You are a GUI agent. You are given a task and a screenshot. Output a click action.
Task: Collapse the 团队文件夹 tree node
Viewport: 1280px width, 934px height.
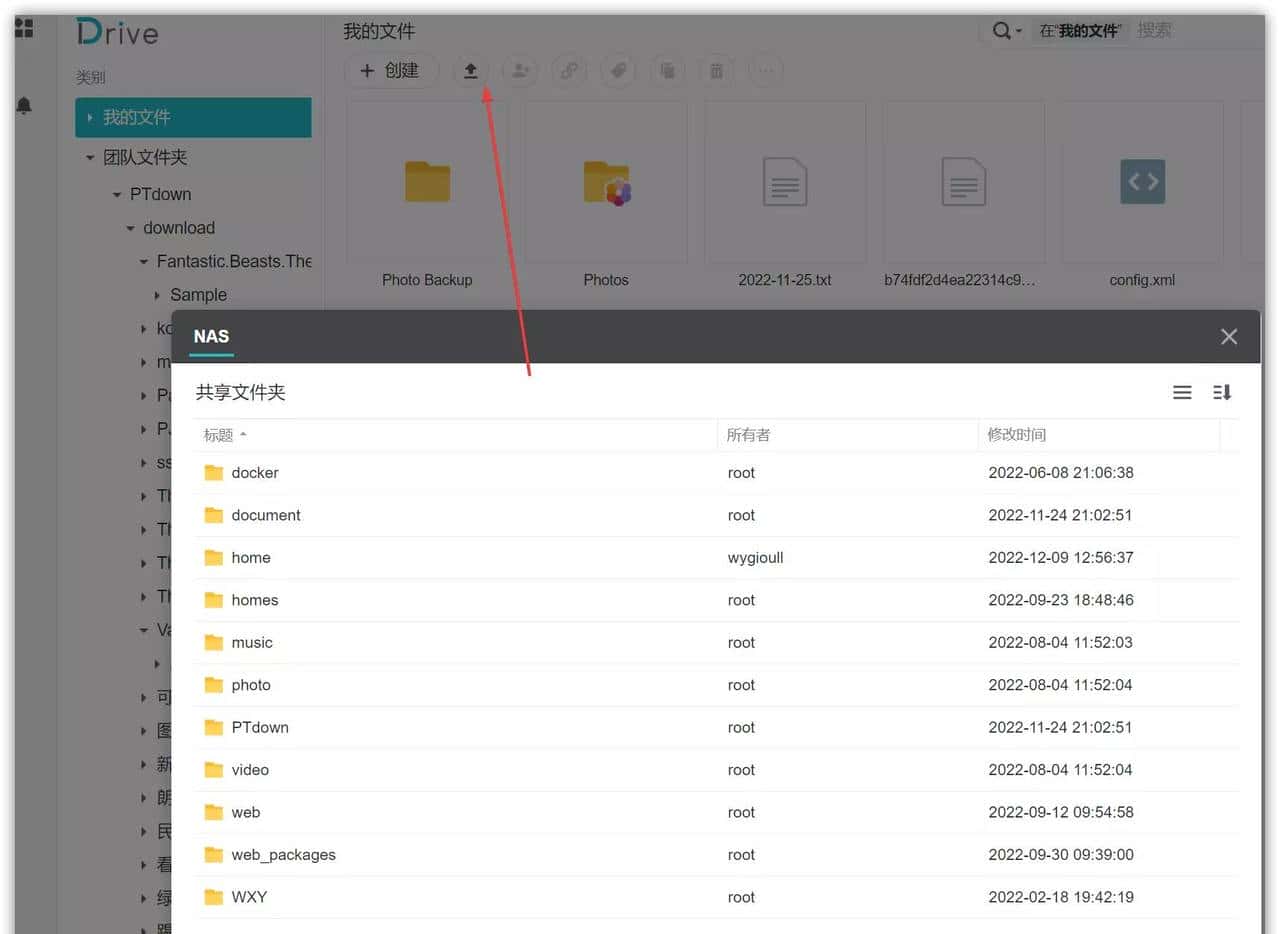pos(90,158)
